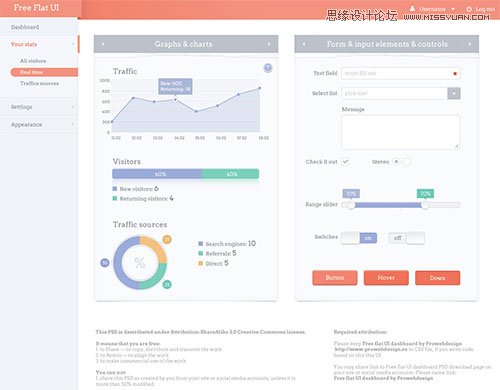Click the Log out link
The width and height of the screenshot is (500, 390).
pyautogui.click(x=485, y=9)
